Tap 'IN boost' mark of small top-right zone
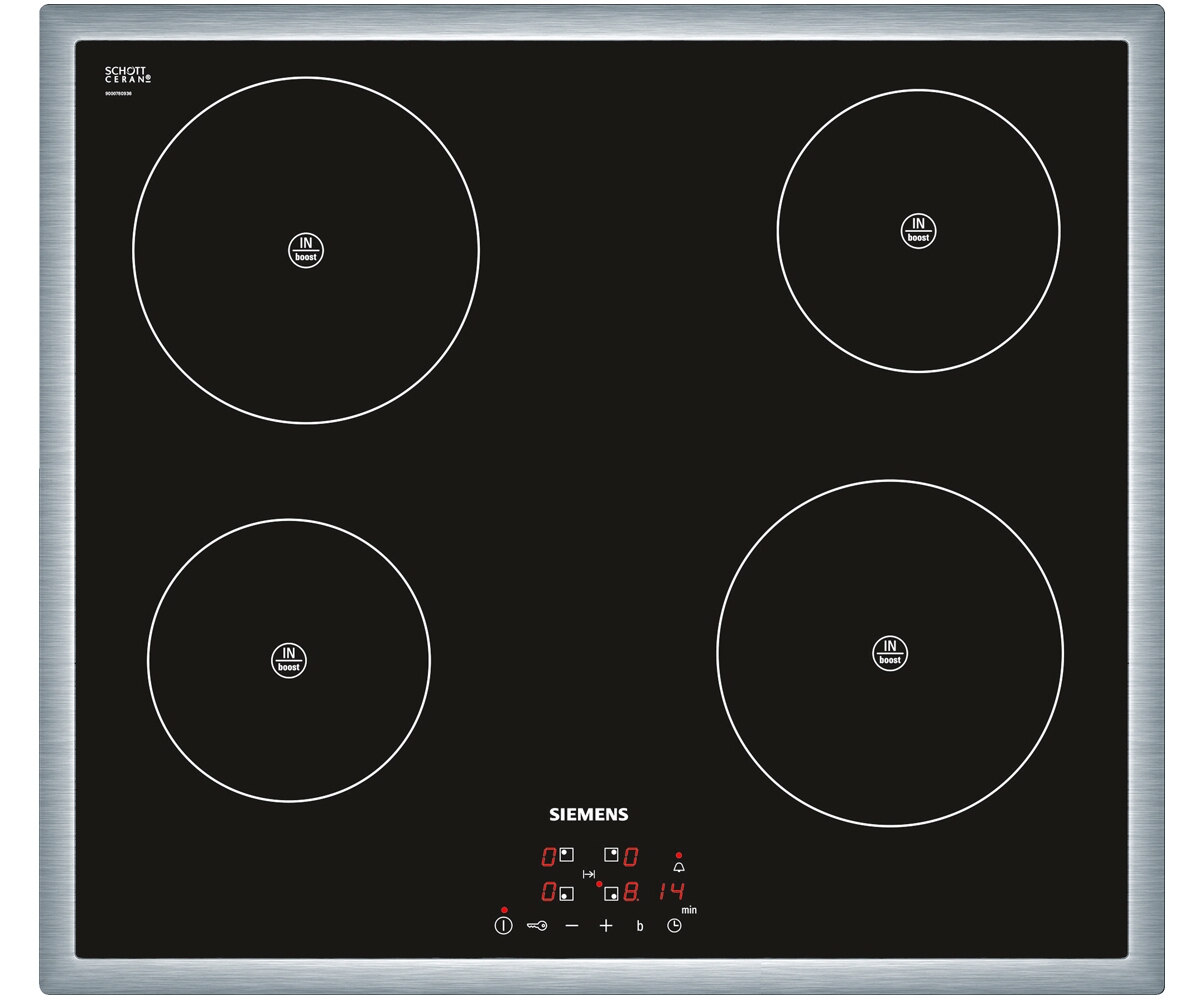 coord(918,230)
